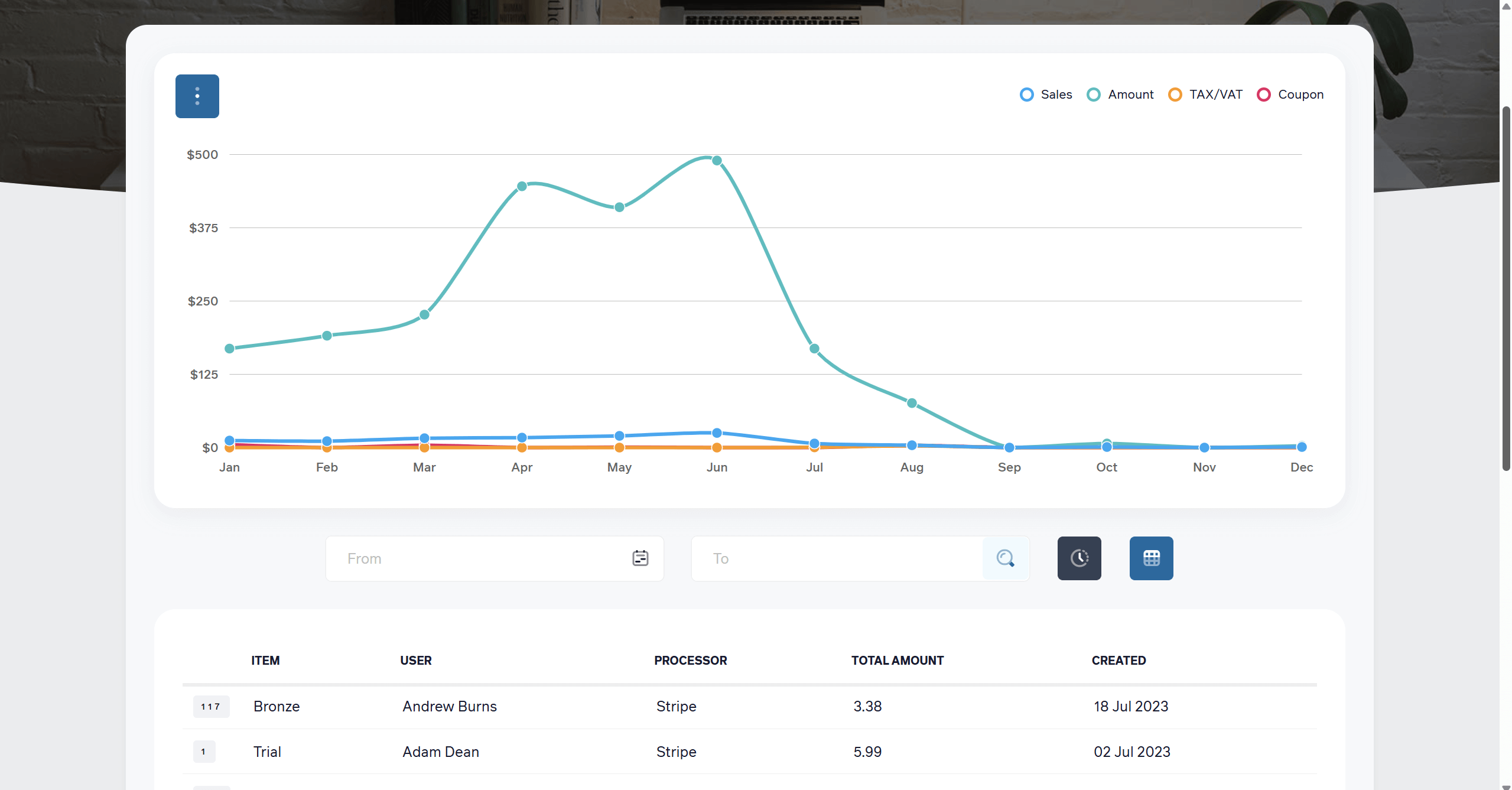1512x790 pixels.
Task: Click the calendar icon in the From field
Action: (x=640, y=558)
